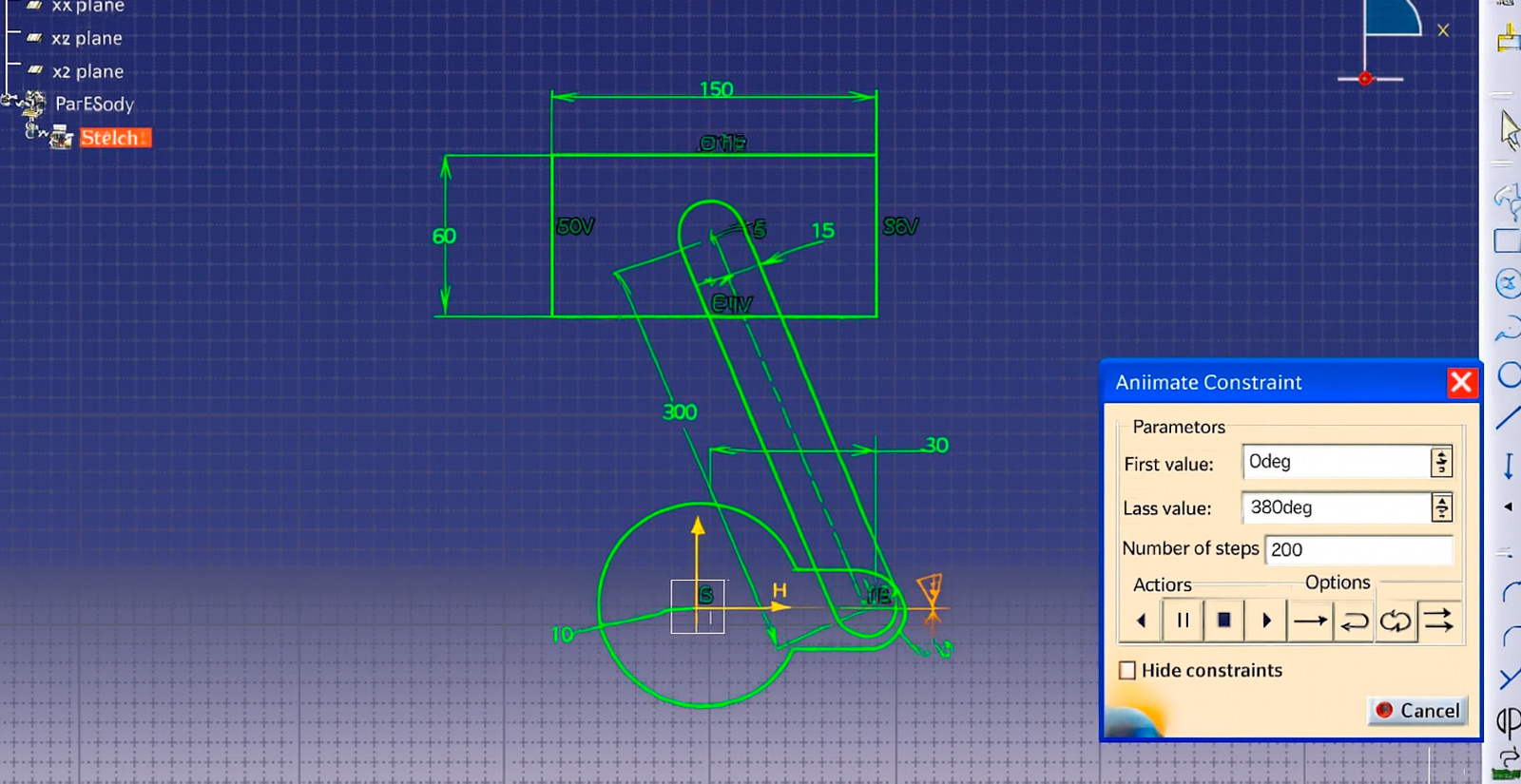
Task: Expand the PartBody node in the tree
Action: click(10, 100)
